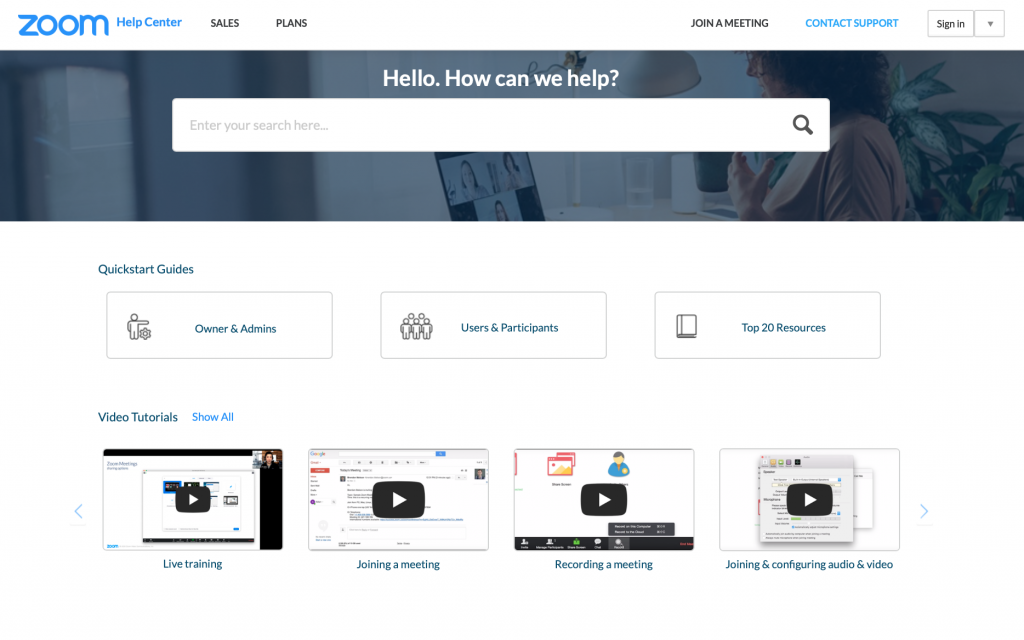Image resolution: width=1024 pixels, height=640 pixels.
Task: Open the SALES menu
Action: coord(224,23)
